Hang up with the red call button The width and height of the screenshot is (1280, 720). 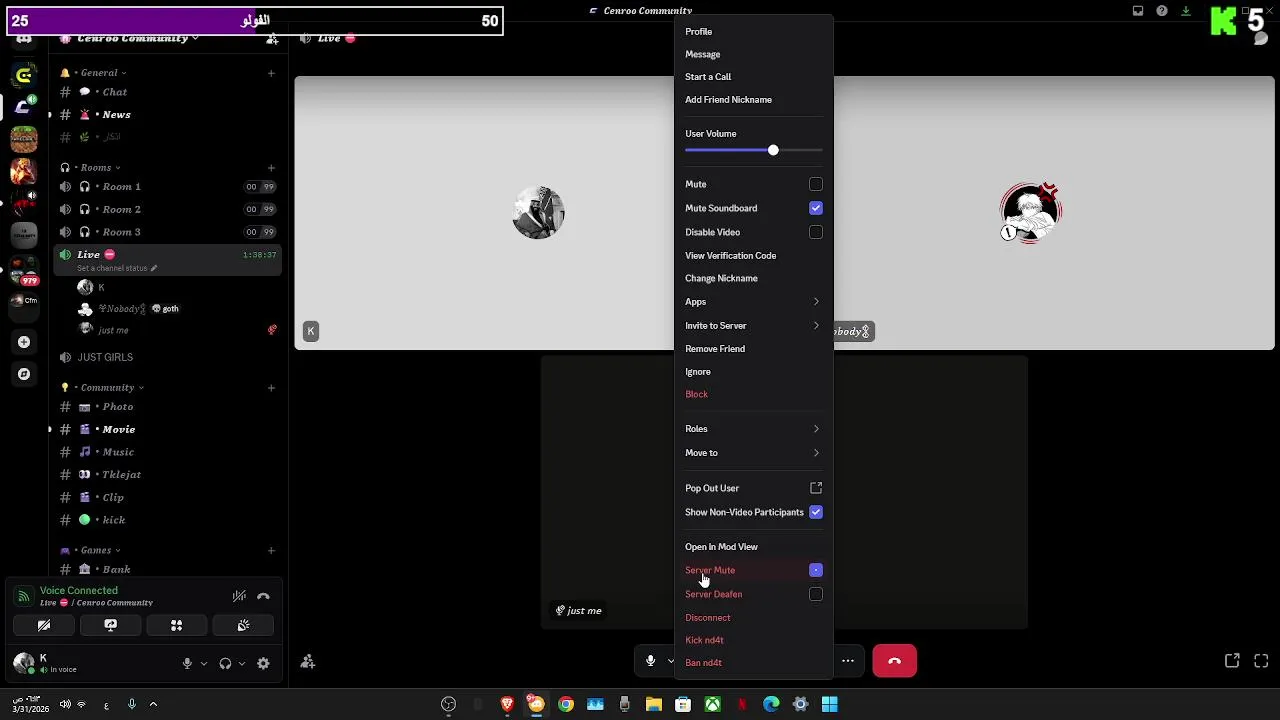(x=894, y=661)
